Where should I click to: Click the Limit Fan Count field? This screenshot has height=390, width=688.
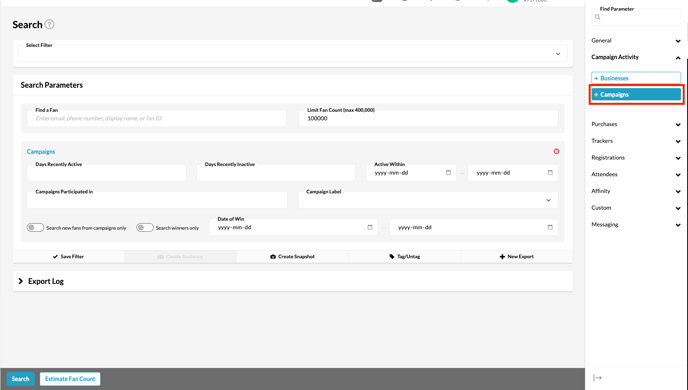428,118
